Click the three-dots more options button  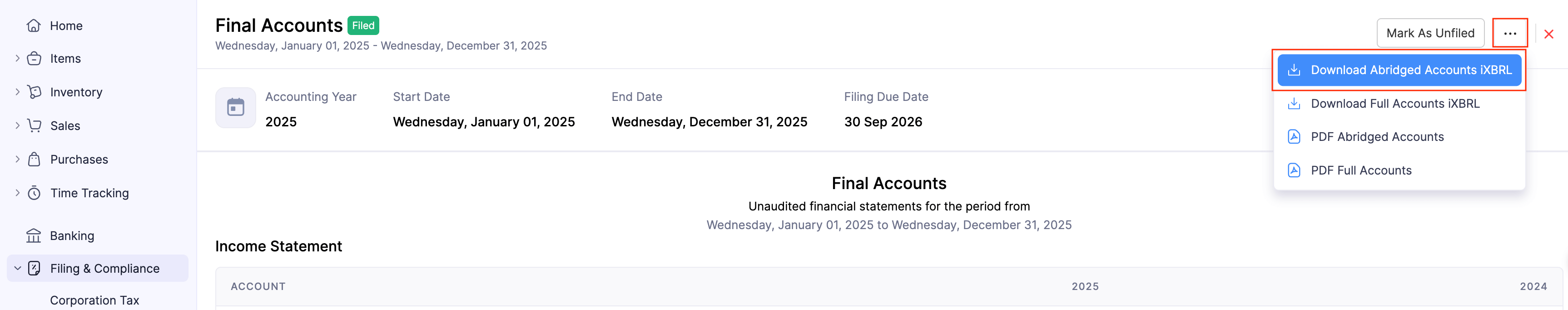point(1509,34)
